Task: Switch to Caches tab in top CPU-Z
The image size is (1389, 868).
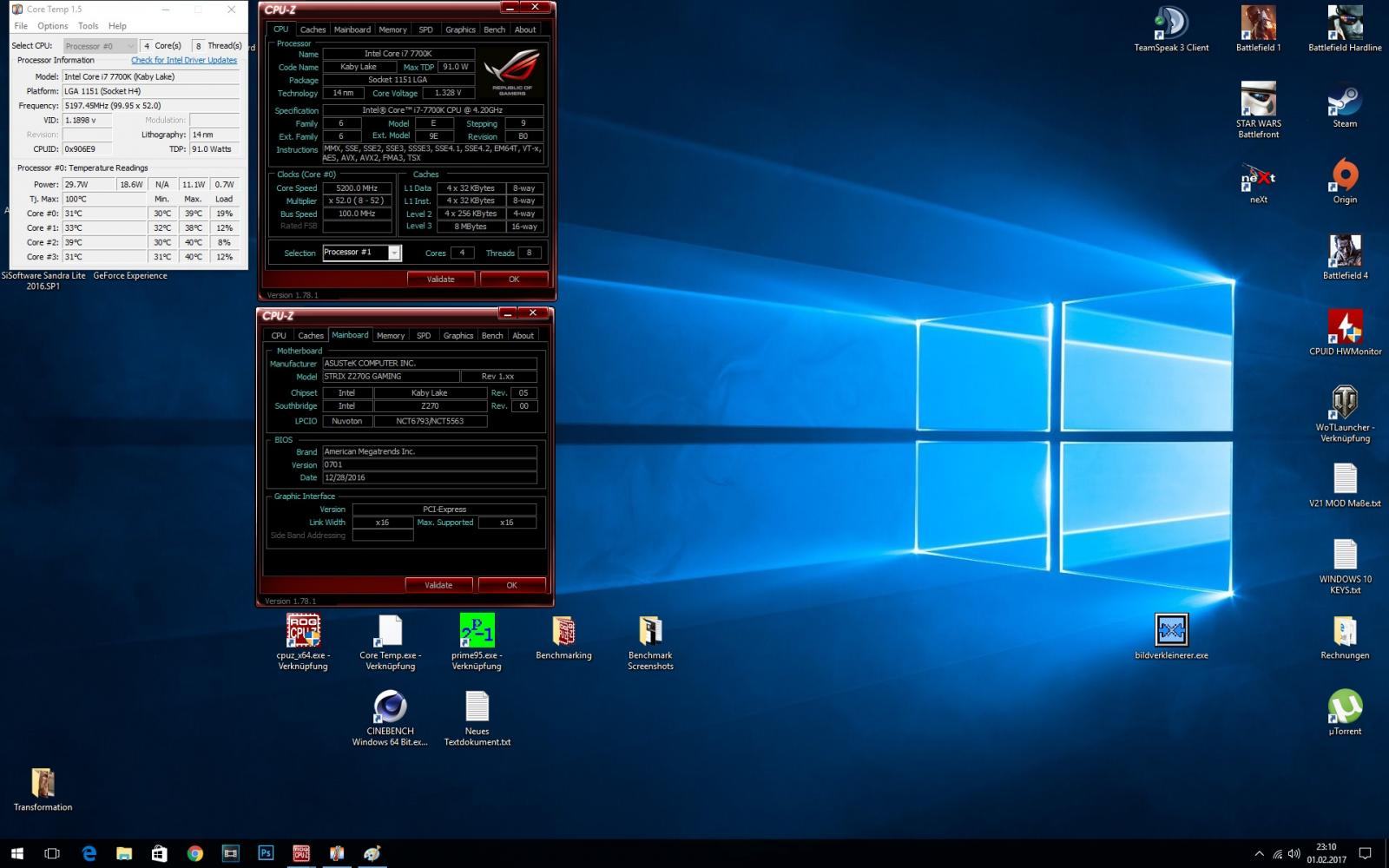Action: pyautogui.click(x=313, y=30)
